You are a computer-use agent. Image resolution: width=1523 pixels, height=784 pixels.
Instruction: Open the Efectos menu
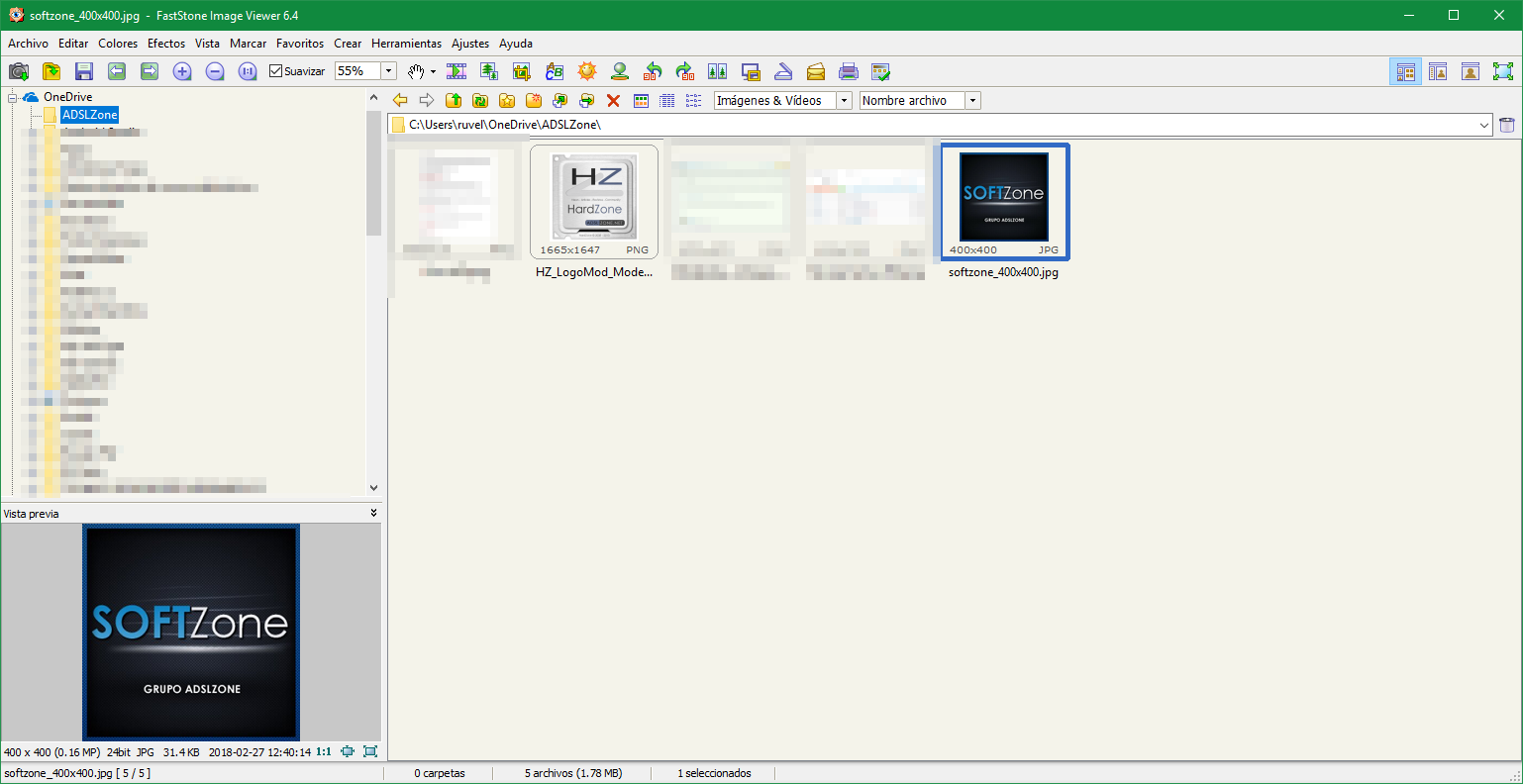(x=165, y=44)
